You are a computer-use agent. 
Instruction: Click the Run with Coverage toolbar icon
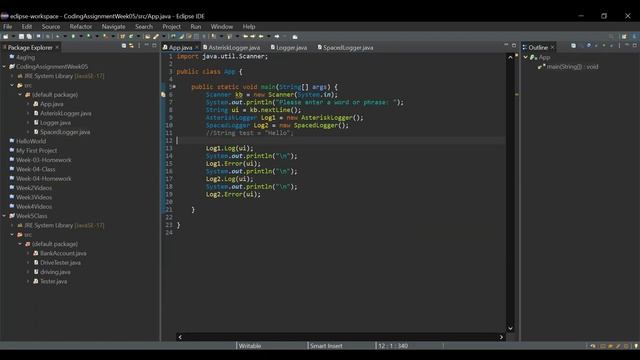click(89, 36)
